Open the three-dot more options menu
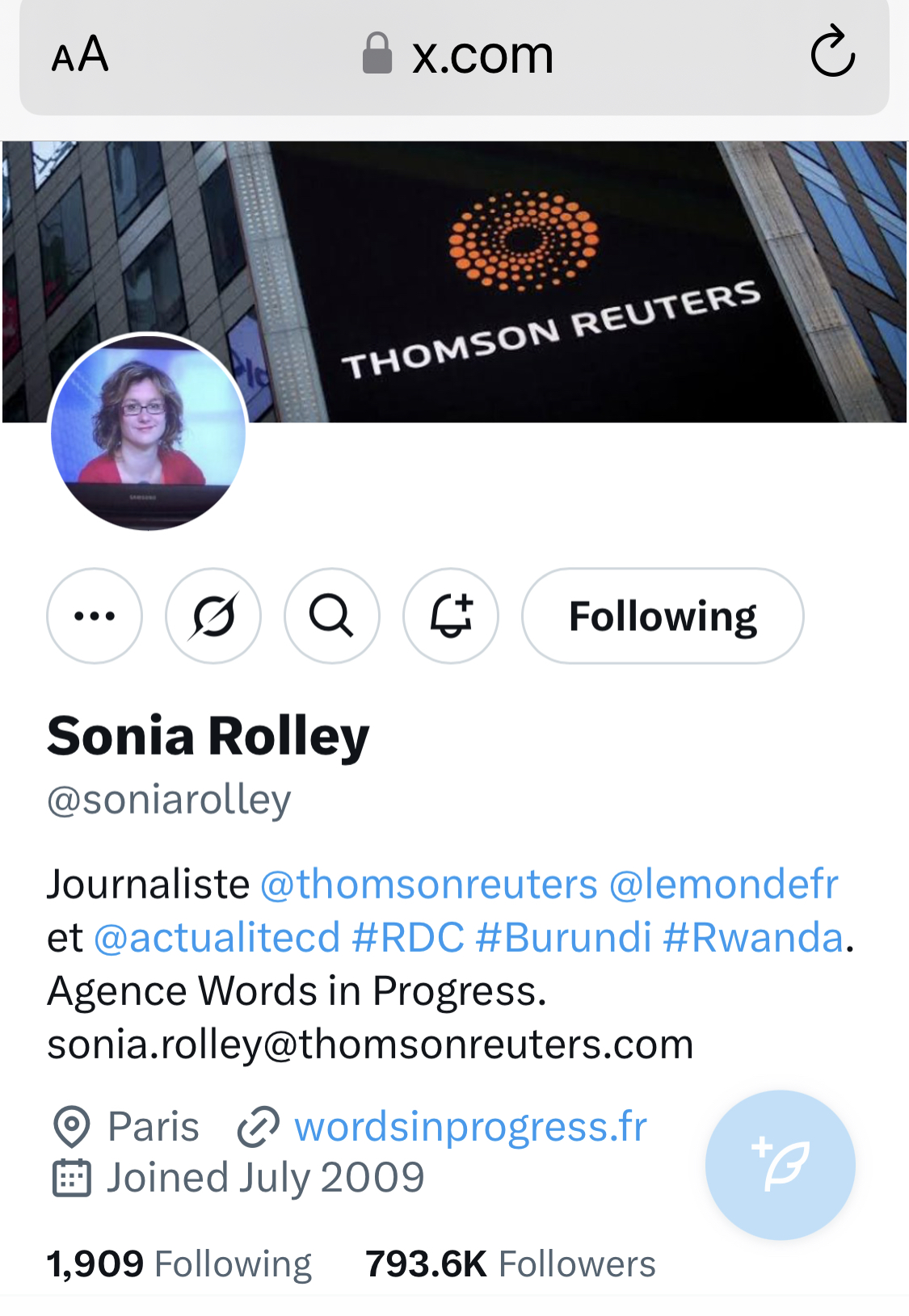This screenshot has width=909, height=1316. coord(95,616)
